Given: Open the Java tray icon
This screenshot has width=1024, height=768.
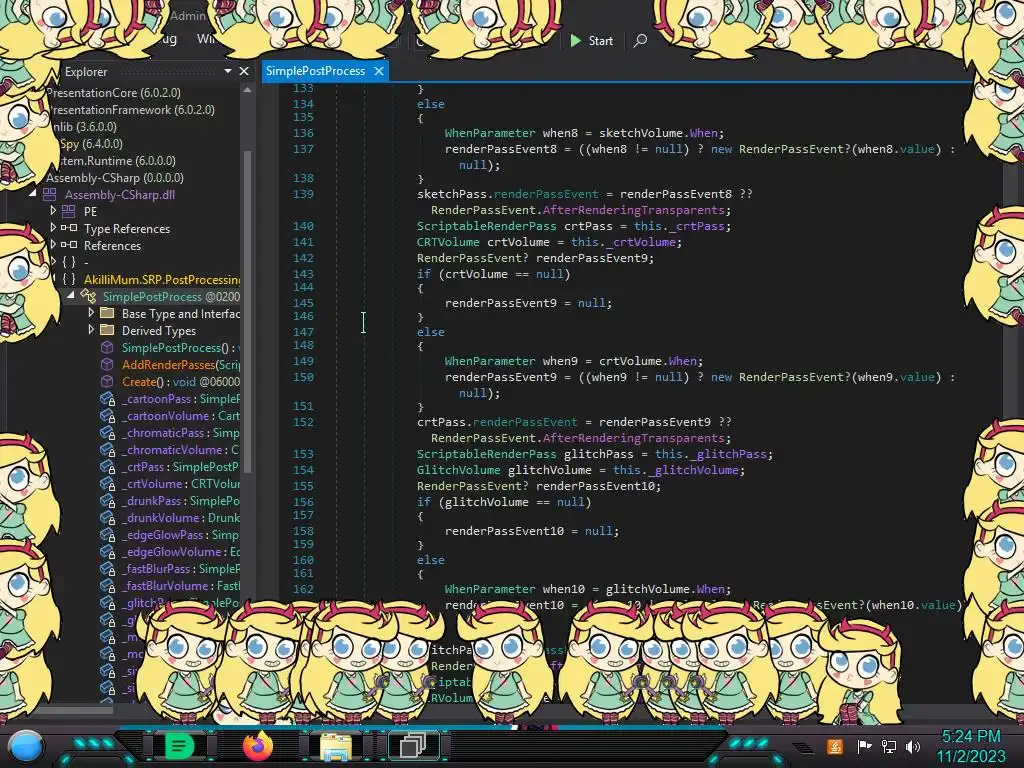Looking at the screenshot, I should (x=835, y=746).
